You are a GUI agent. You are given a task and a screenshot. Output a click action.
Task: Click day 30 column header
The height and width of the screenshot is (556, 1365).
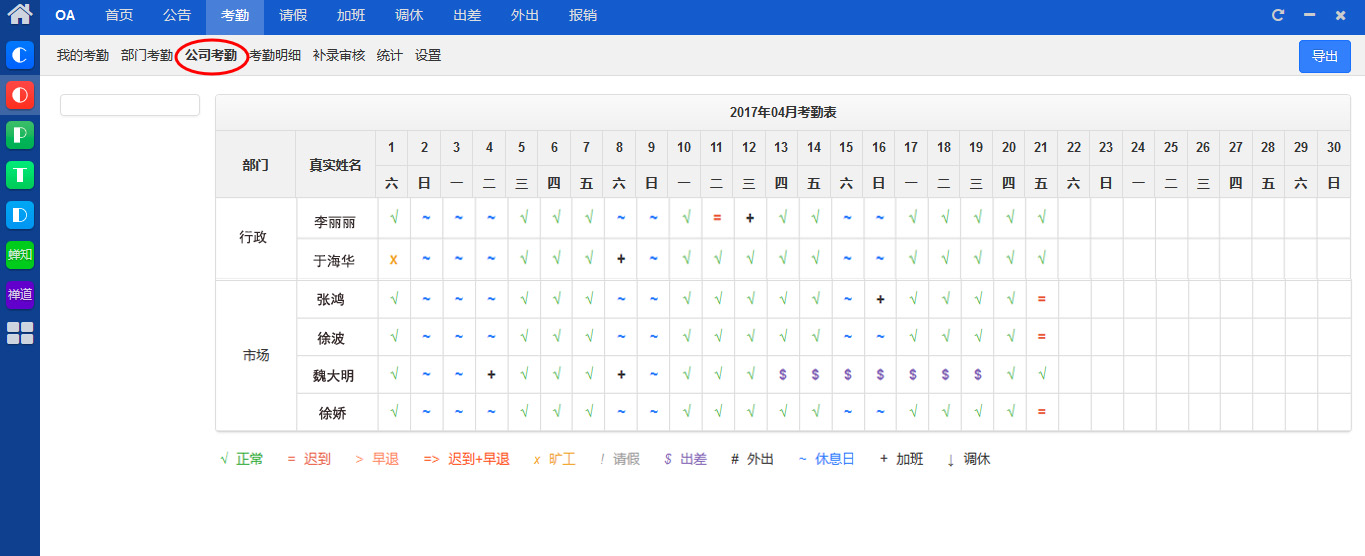coord(1333,147)
